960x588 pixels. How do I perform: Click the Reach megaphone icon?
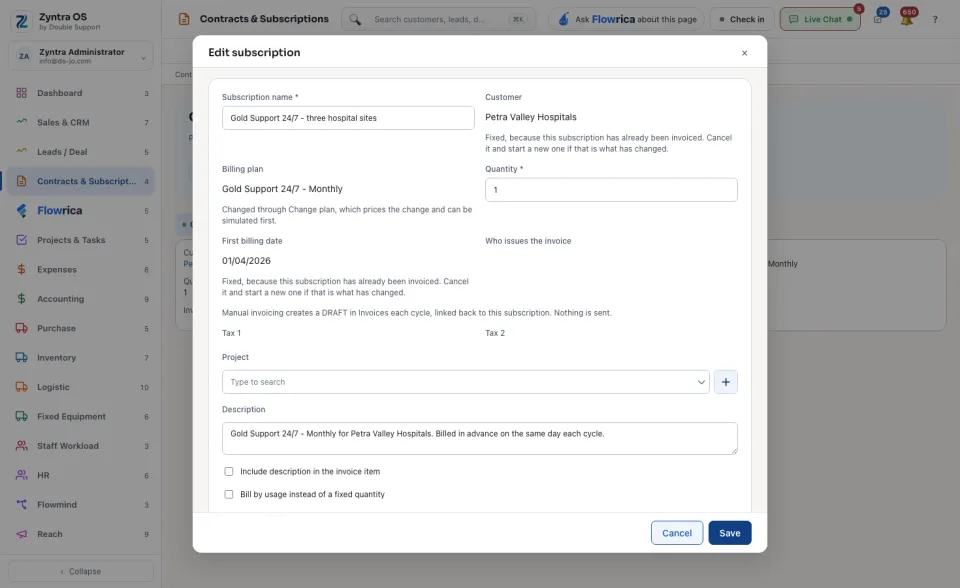tap(21, 534)
